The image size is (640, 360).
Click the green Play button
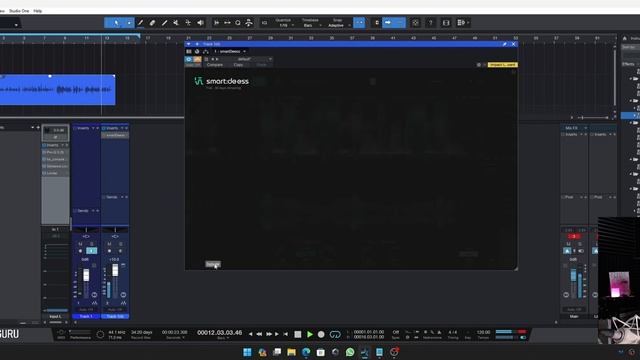310,334
